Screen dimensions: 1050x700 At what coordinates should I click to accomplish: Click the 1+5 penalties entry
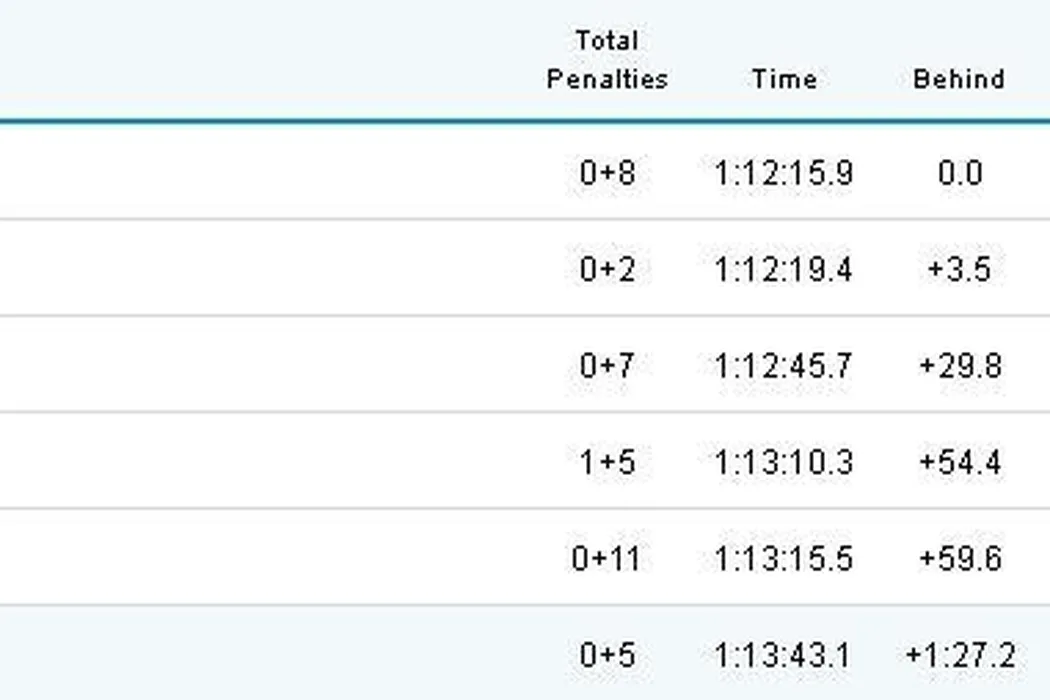point(606,462)
